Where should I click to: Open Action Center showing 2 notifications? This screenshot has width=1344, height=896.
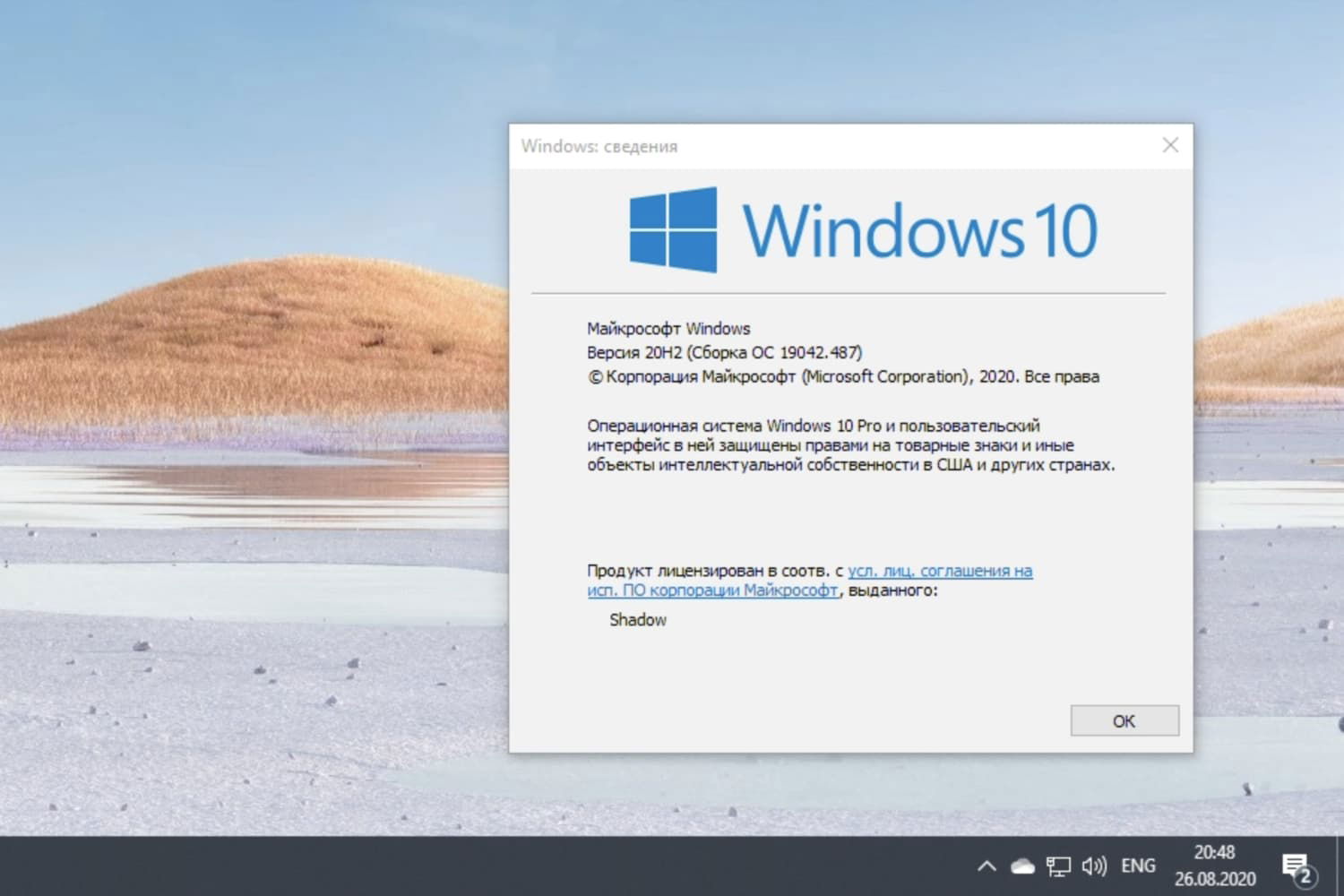[x=1297, y=864]
